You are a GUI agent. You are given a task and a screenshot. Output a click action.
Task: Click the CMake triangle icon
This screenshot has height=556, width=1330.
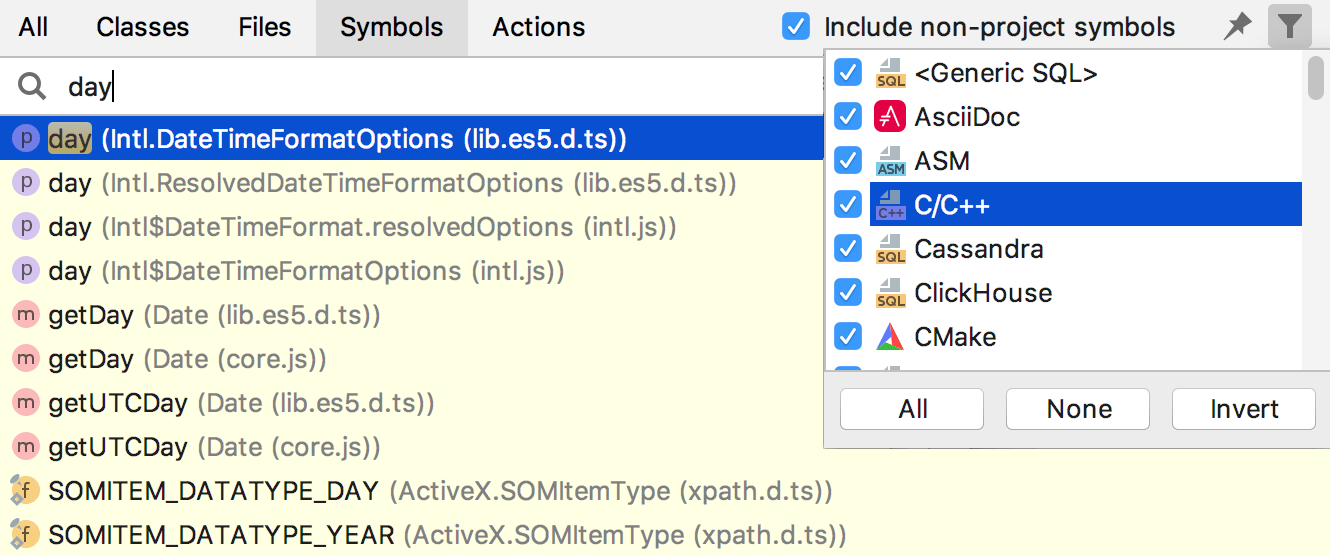890,337
